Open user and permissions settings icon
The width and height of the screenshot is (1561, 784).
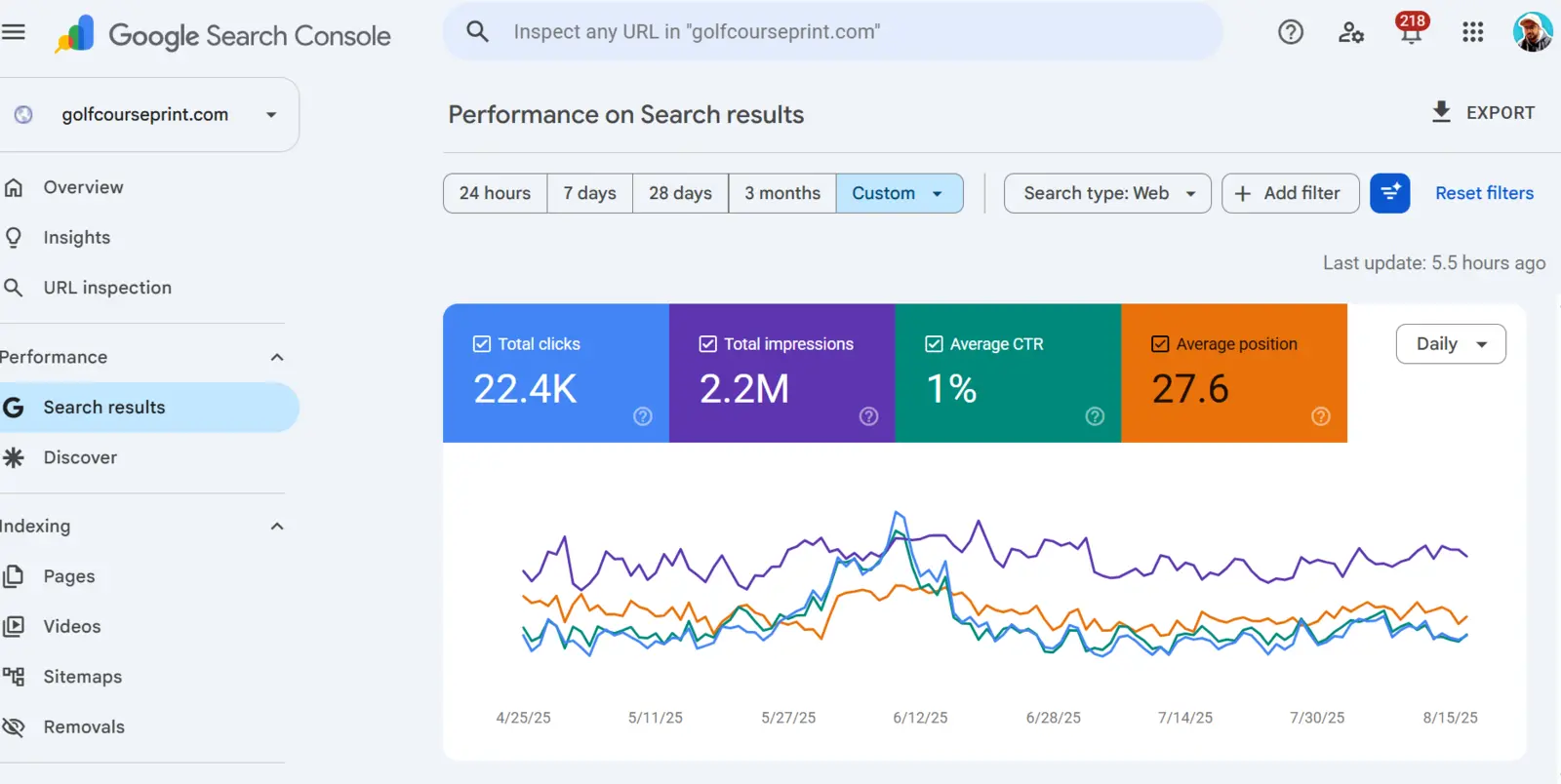(1350, 32)
